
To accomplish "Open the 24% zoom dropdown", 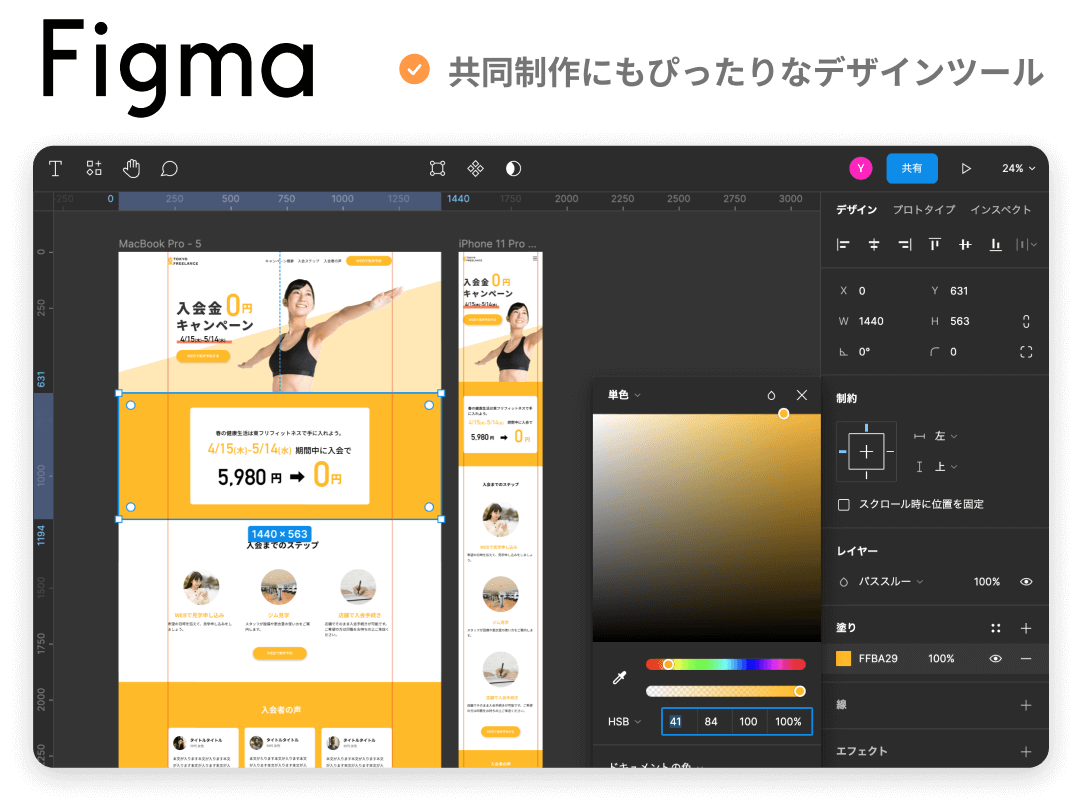I will pos(1018,168).
